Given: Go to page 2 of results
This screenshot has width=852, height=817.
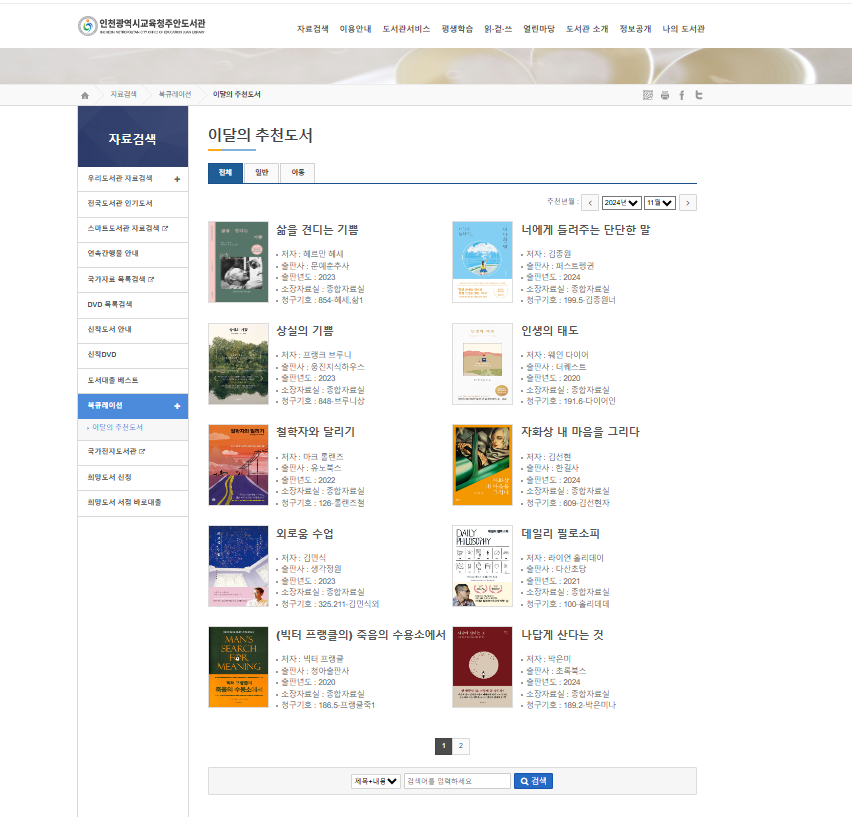Looking at the screenshot, I should 461,746.
